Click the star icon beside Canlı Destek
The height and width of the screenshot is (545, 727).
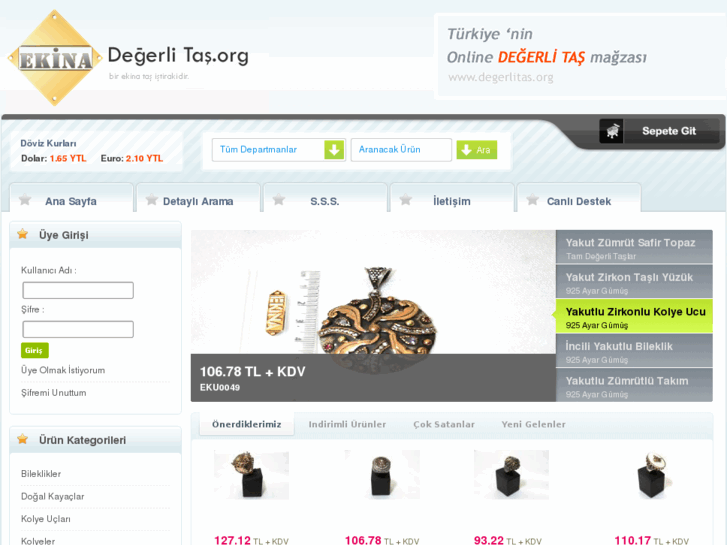[533, 200]
